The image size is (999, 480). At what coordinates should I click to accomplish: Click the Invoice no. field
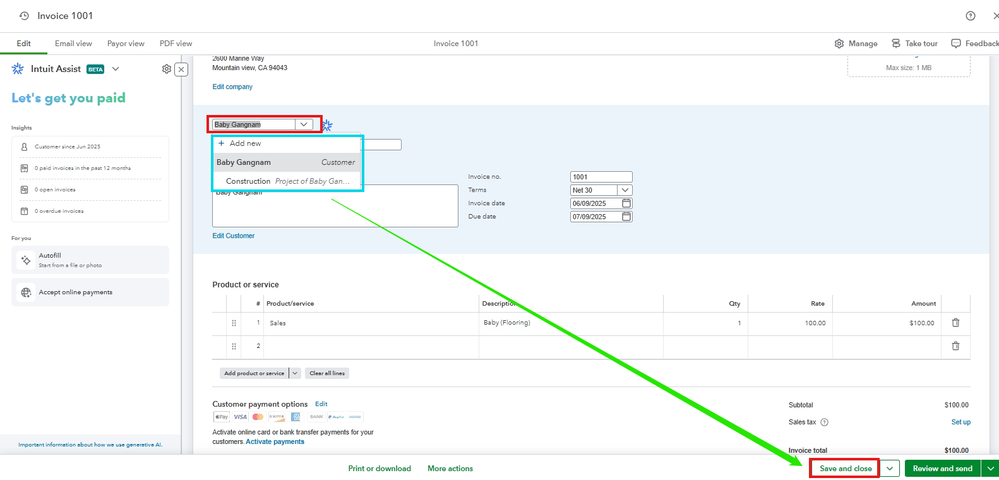point(601,177)
